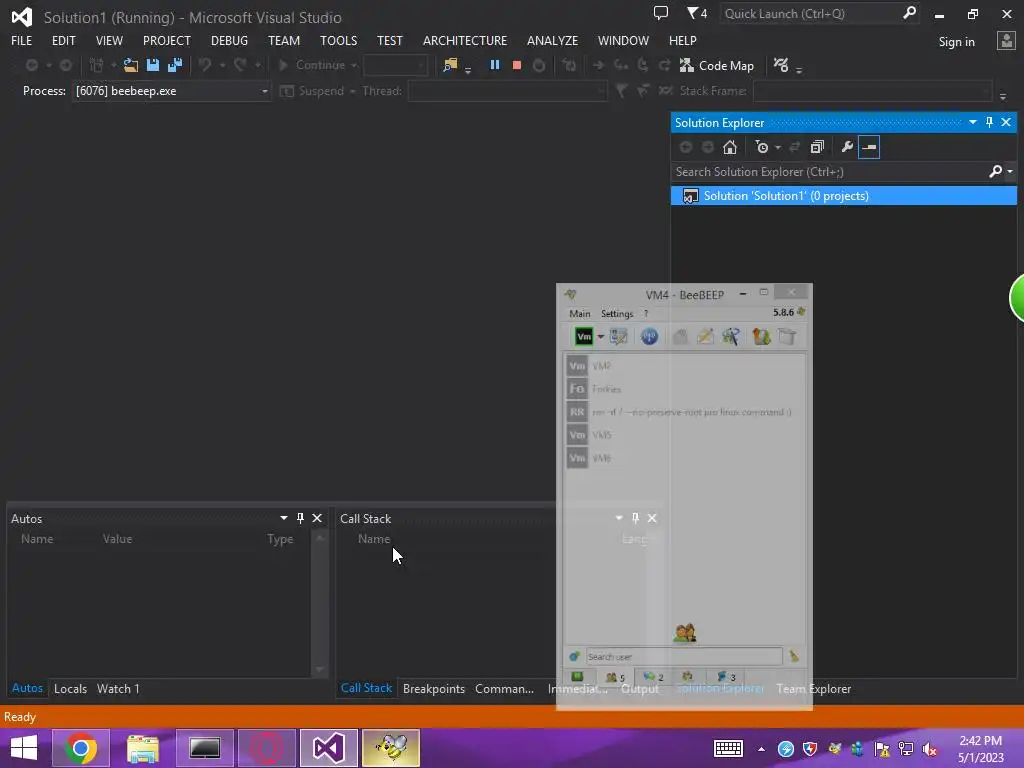Screen dimensions: 1024x768
Task: Click Sign in link
Action: point(956,42)
